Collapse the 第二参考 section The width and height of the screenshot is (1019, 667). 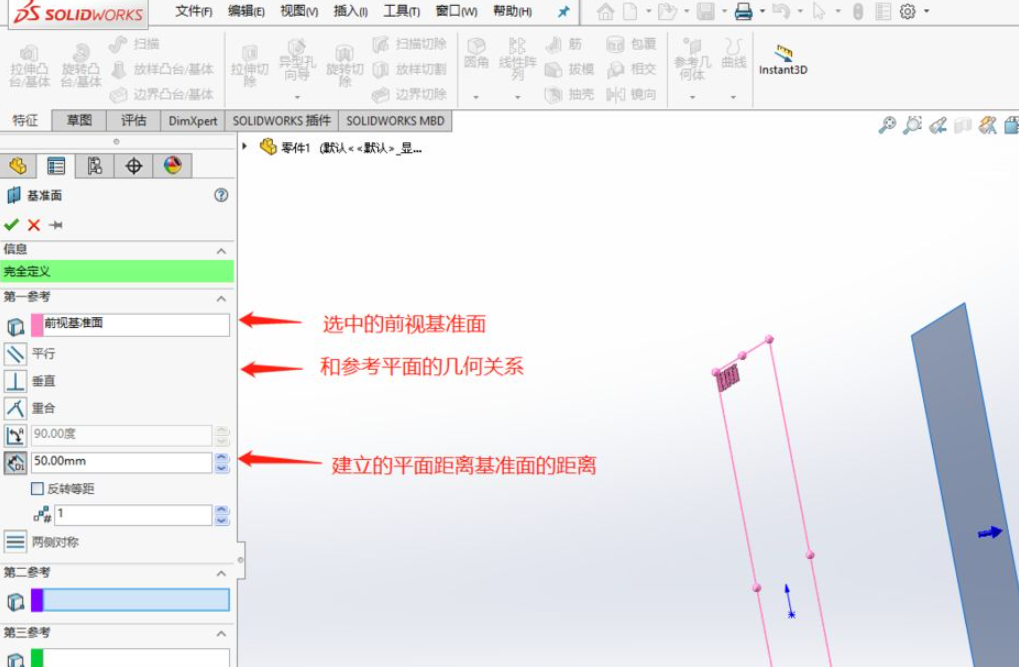tap(221, 573)
